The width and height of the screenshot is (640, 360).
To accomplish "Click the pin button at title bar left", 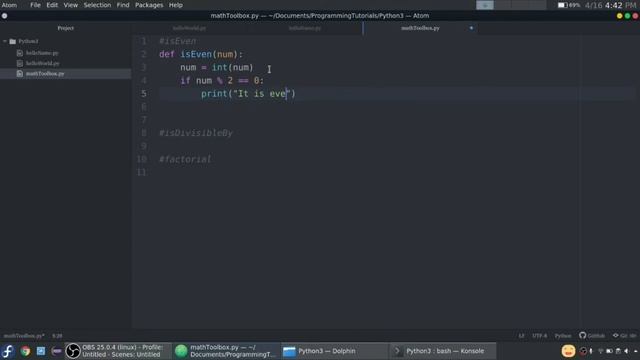I will tap(4, 16).
